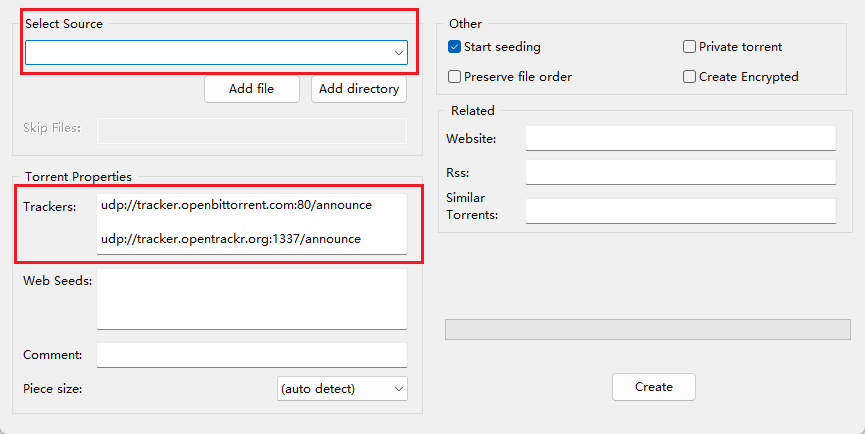
Task: Focus the Web Seeds text area
Action: click(x=251, y=298)
